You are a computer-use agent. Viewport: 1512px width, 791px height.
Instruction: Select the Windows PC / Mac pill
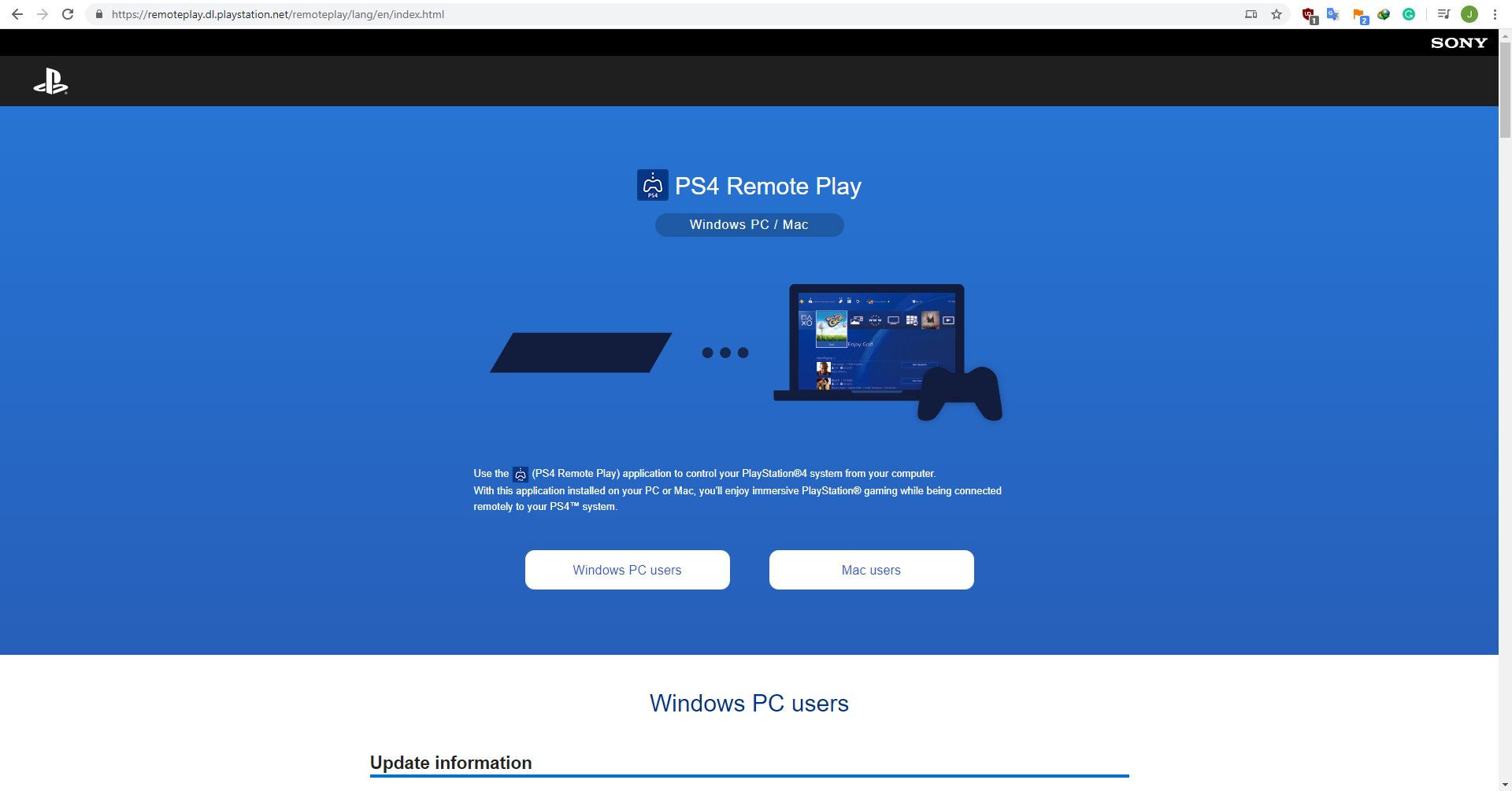pyautogui.click(x=749, y=224)
